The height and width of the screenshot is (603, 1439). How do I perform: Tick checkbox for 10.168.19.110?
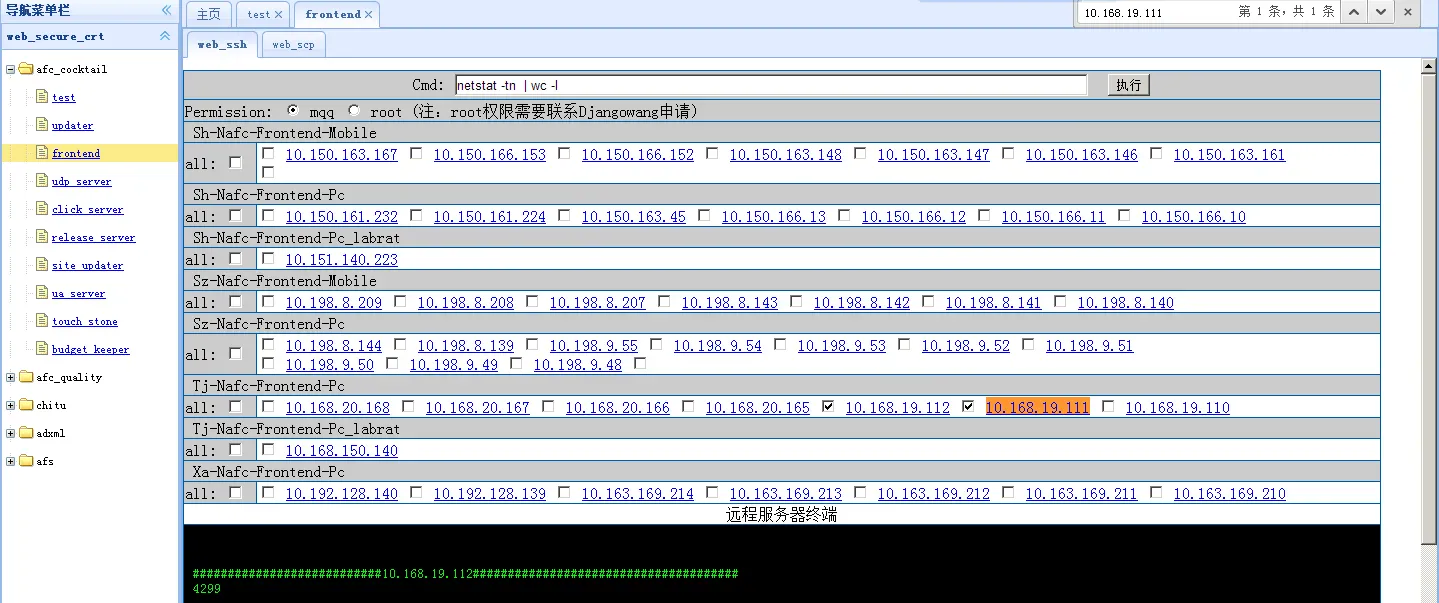pos(1108,406)
